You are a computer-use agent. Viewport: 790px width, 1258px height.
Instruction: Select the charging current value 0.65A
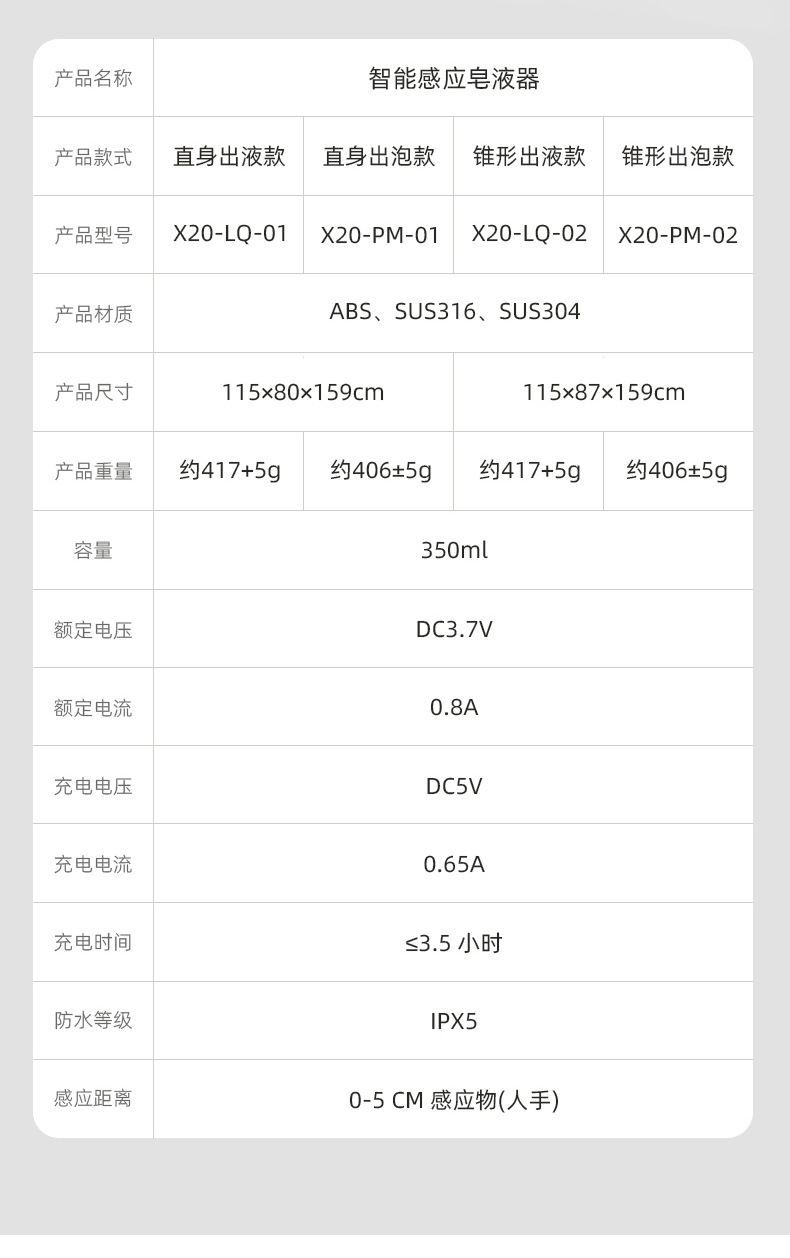coord(454,864)
